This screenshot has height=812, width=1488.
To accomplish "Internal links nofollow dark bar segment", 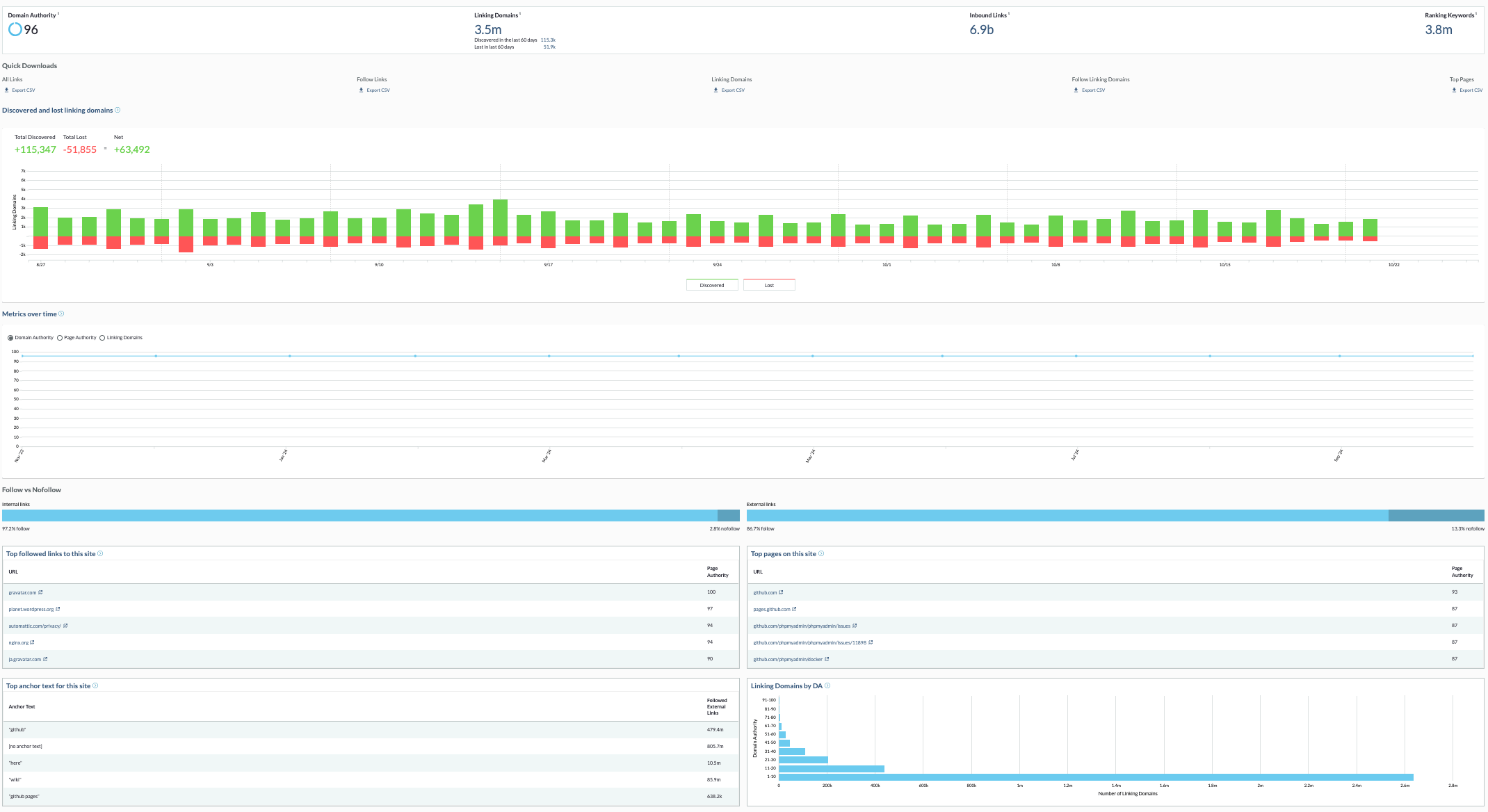I will click(729, 515).
